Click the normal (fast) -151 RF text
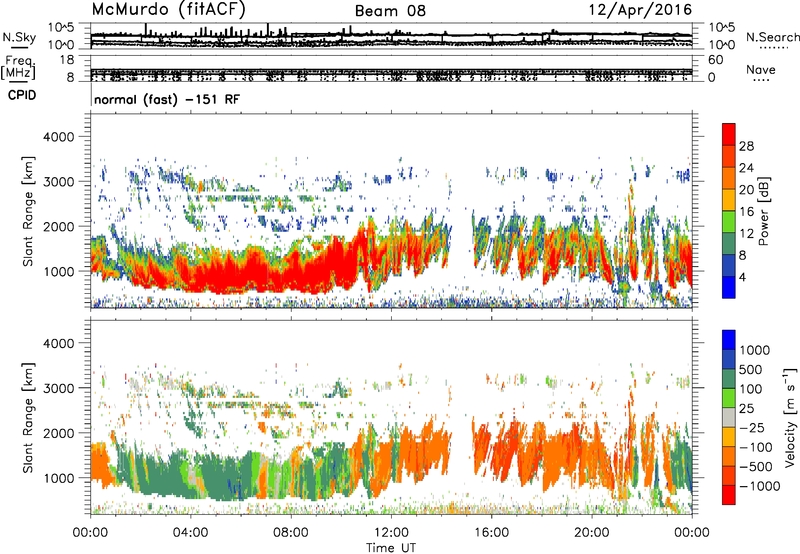This screenshot has width=800, height=554. coord(166,99)
